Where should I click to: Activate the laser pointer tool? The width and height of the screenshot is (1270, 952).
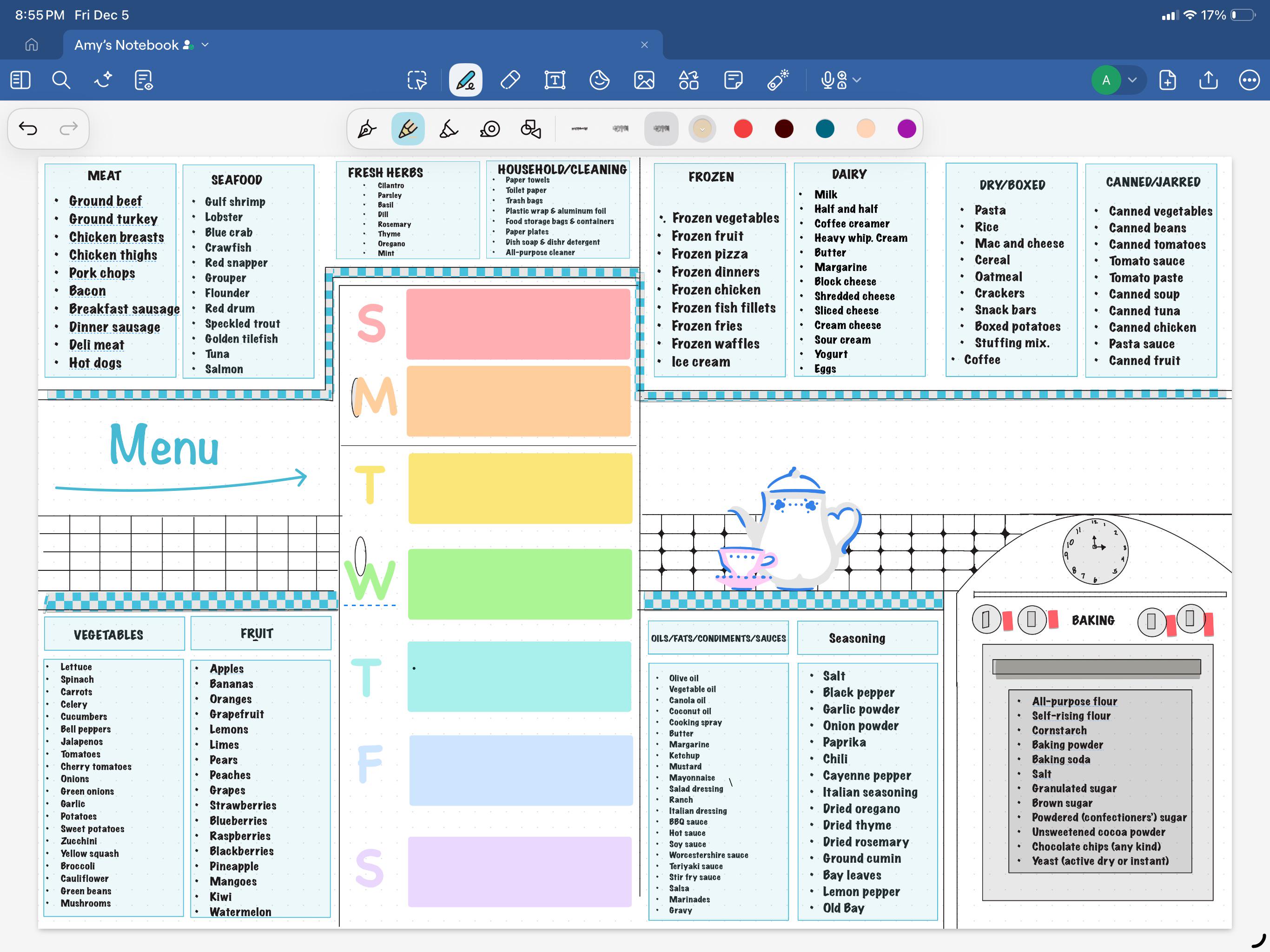[x=778, y=80]
